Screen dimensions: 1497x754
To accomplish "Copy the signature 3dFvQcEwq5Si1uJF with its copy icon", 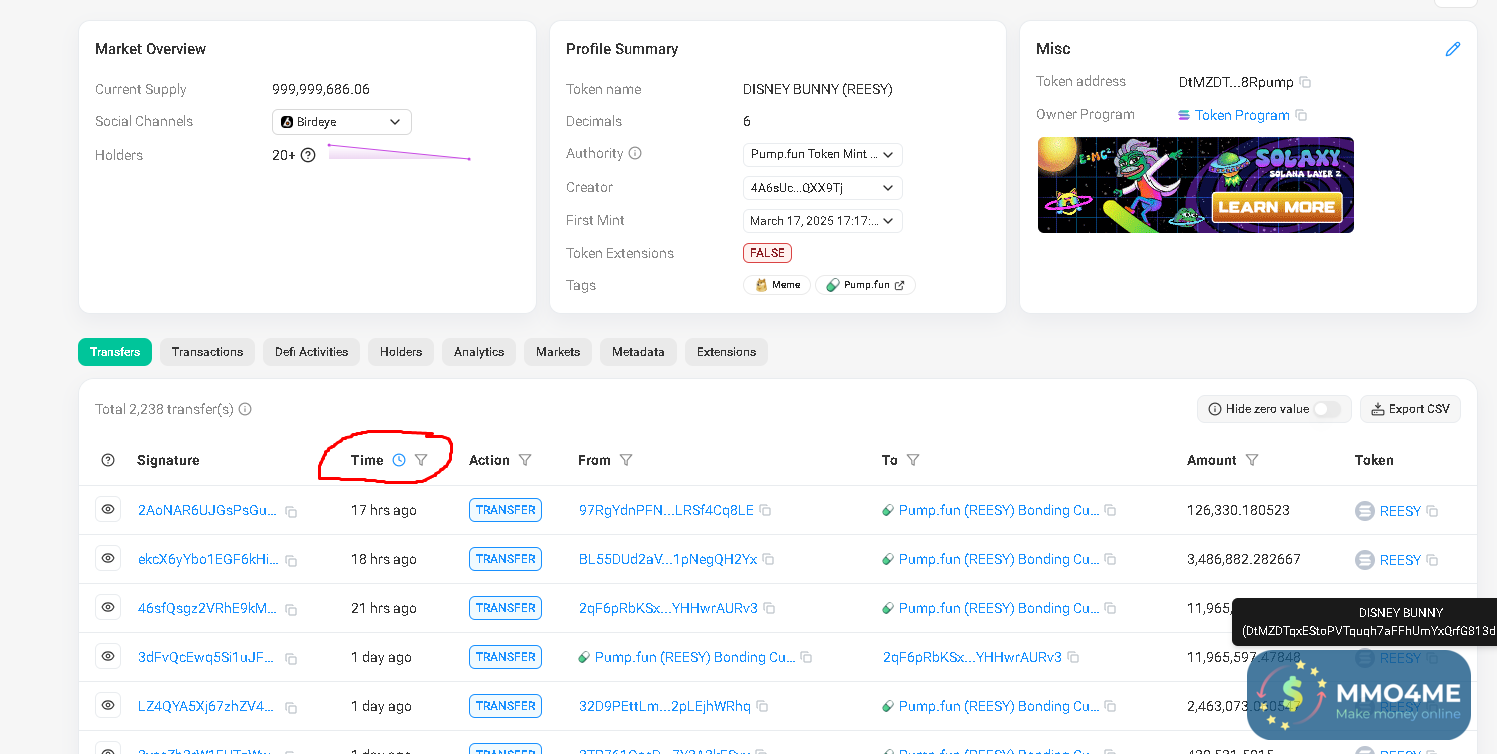I will tap(291, 659).
